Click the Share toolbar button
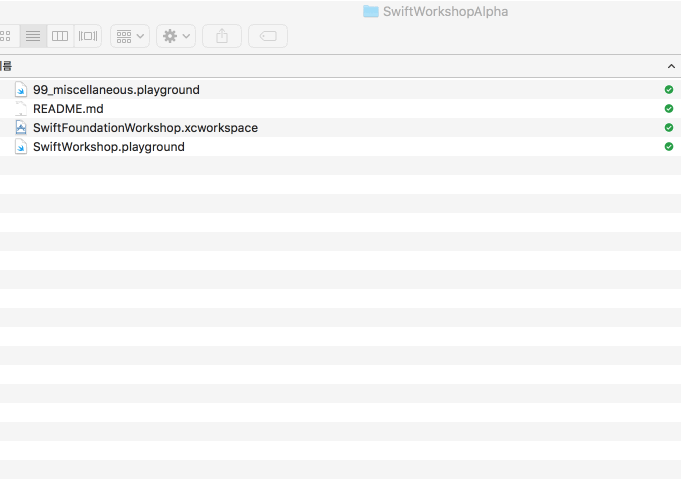 coord(222,36)
